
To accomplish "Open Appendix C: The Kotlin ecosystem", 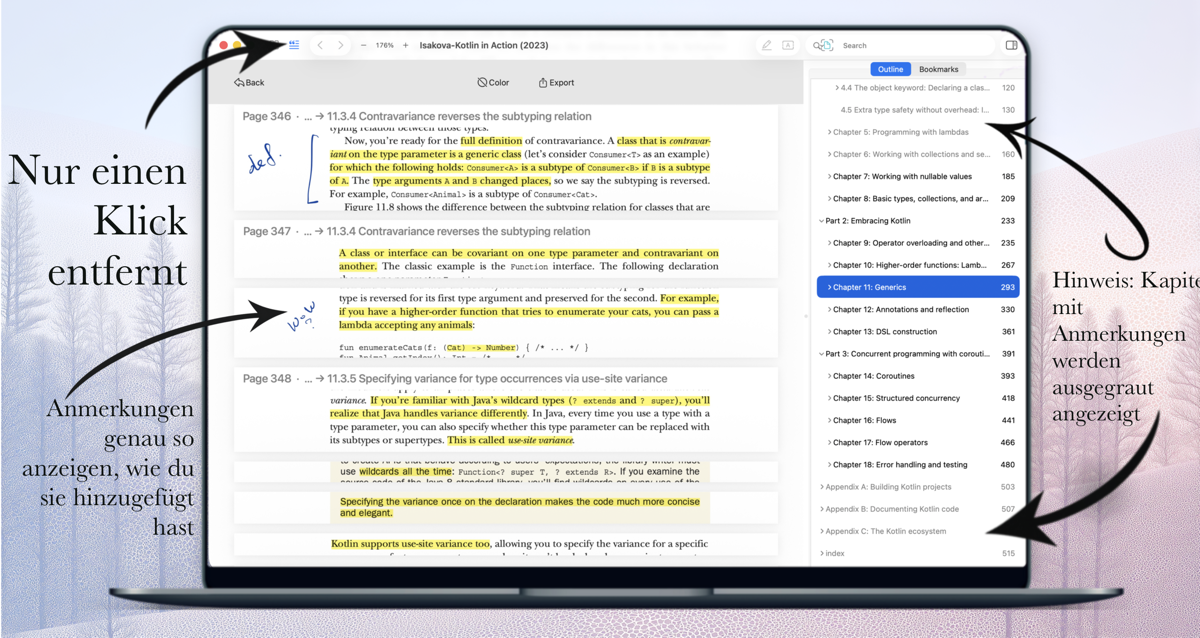I will pos(918,531).
